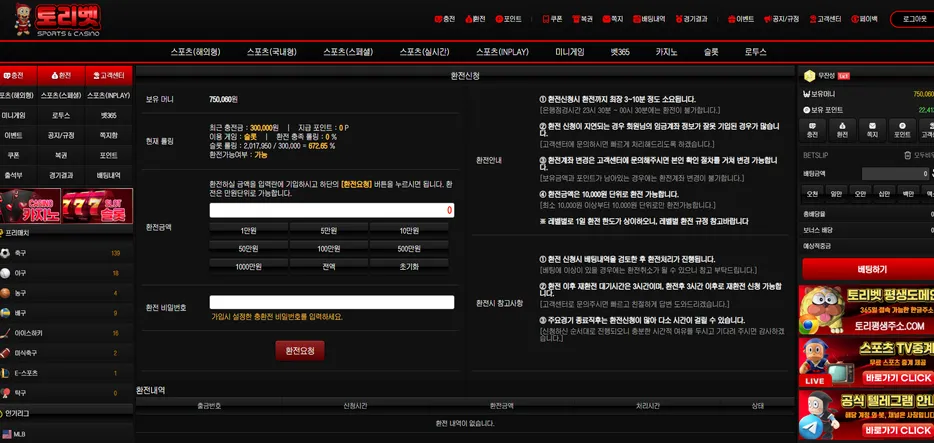This screenshot has width=934, height=443.
Task: Click the soccer ball icon in prematch list
Action: (x=5, y=253)
